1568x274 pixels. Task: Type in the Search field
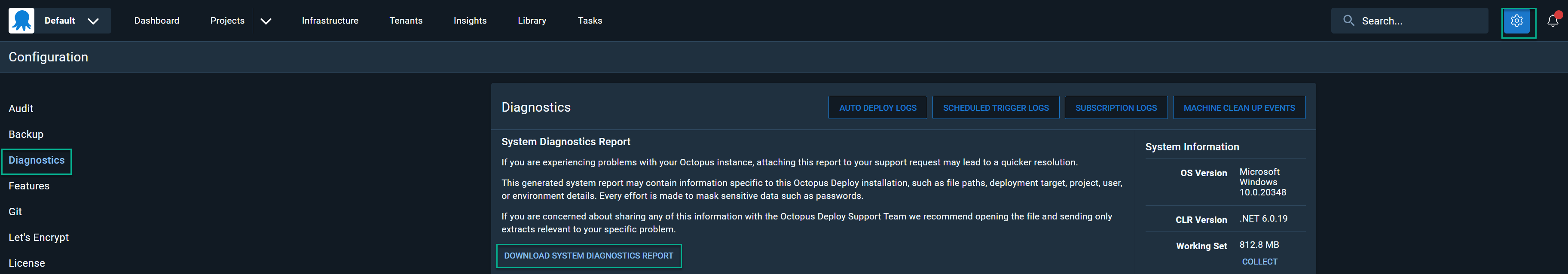[1418, 21]
